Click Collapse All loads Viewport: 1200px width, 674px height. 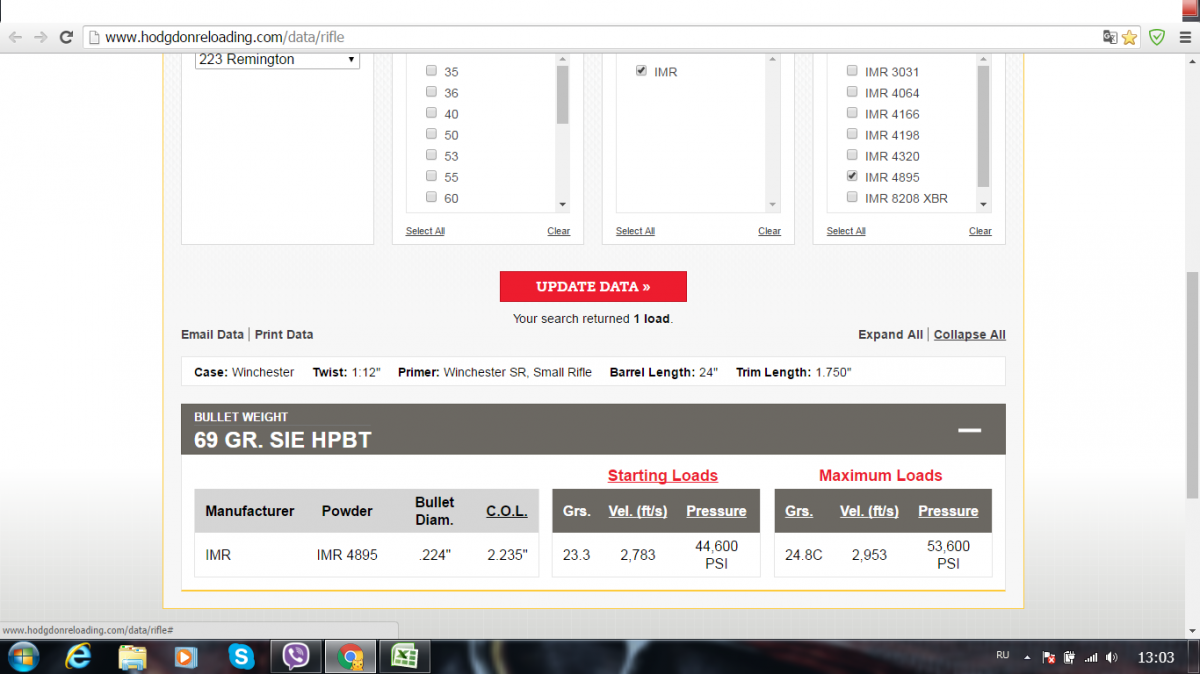point(970,334)
